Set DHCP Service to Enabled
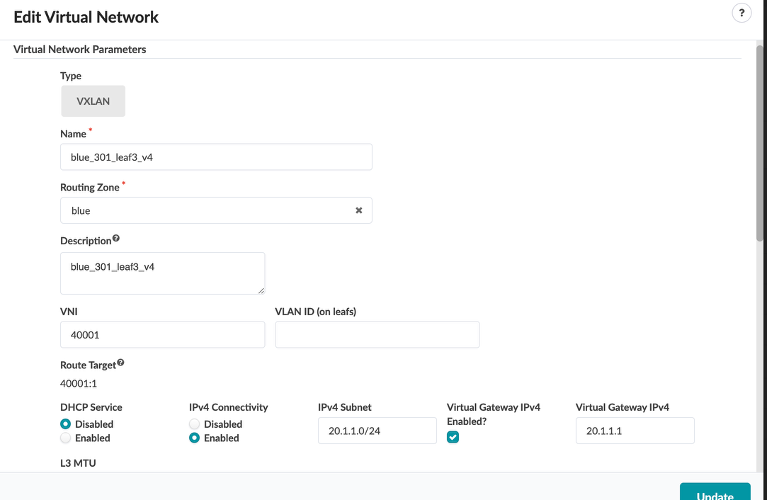Viewport: 768px width, 500px height. (66, 438)
